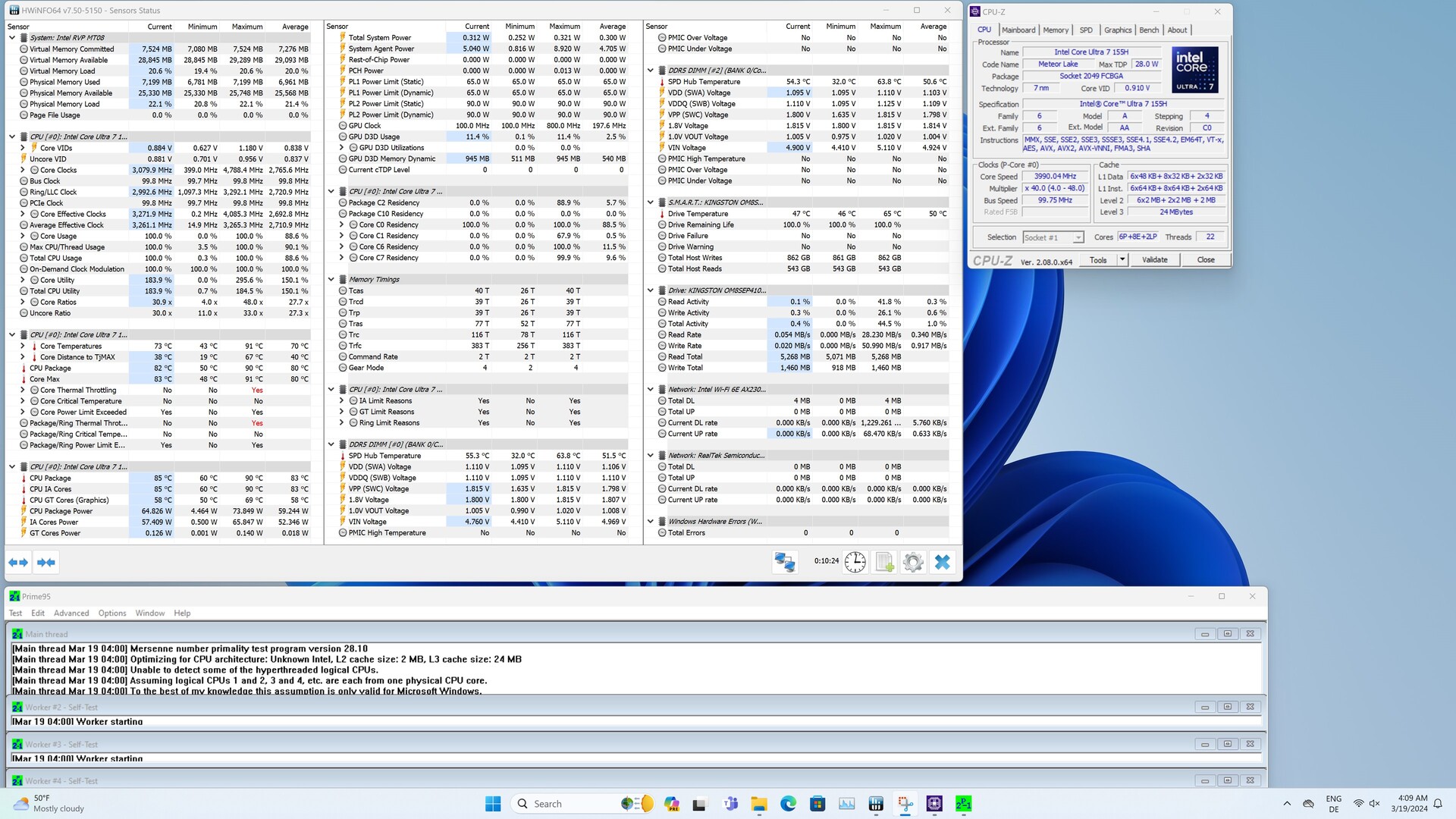Restore the Main thread child window

1227,634
